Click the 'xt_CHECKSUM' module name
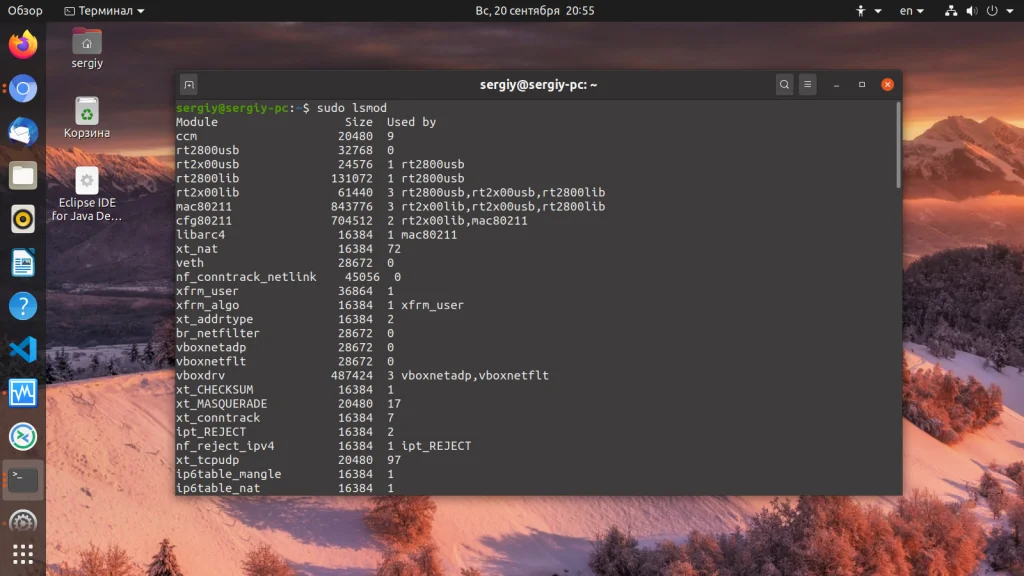This screenshot has height=576, width=1024. click(214, 390)
